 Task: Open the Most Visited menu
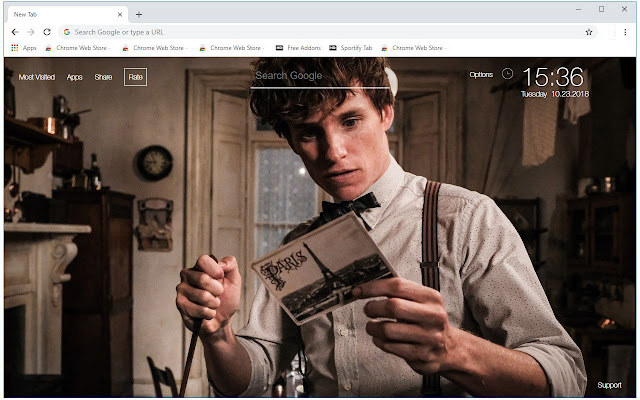click(37, 77)
